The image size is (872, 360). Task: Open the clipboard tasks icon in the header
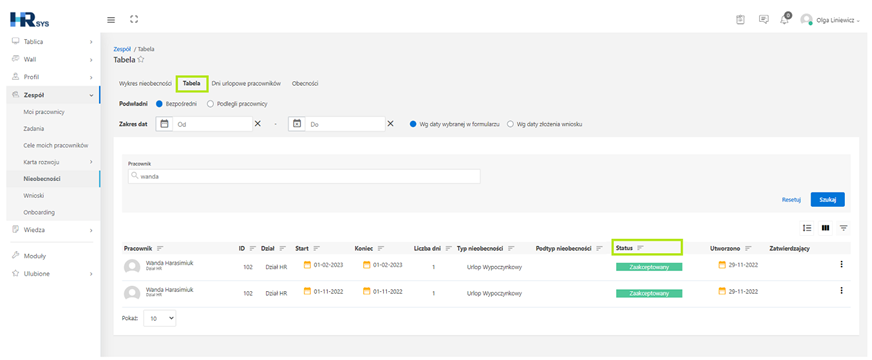click(740, 19)
